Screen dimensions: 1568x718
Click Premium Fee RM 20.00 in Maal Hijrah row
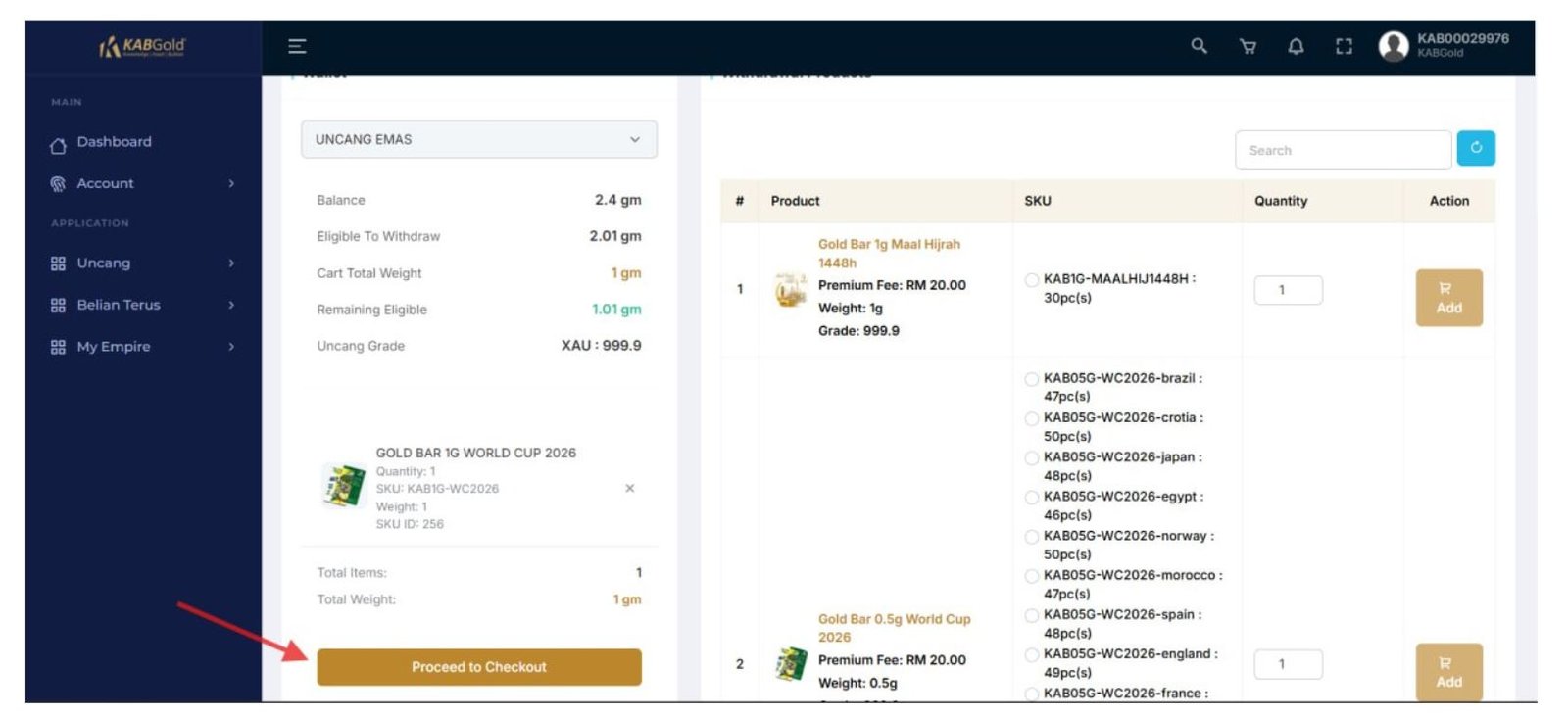tap(892, 285)
